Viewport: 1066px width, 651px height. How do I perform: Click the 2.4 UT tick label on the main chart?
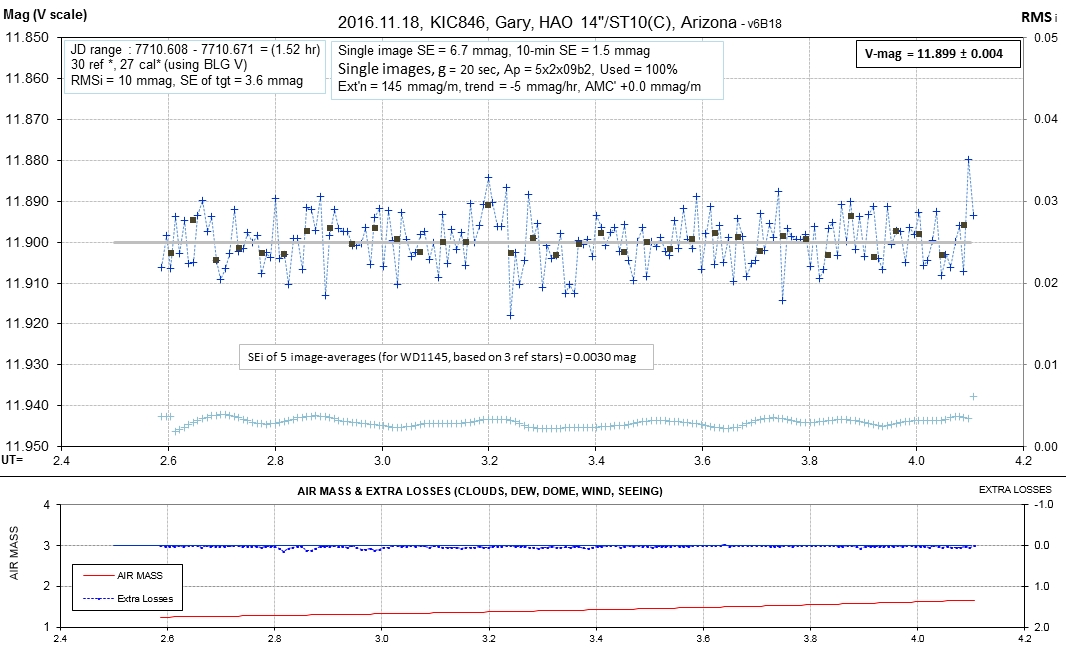tap(61, 461)
